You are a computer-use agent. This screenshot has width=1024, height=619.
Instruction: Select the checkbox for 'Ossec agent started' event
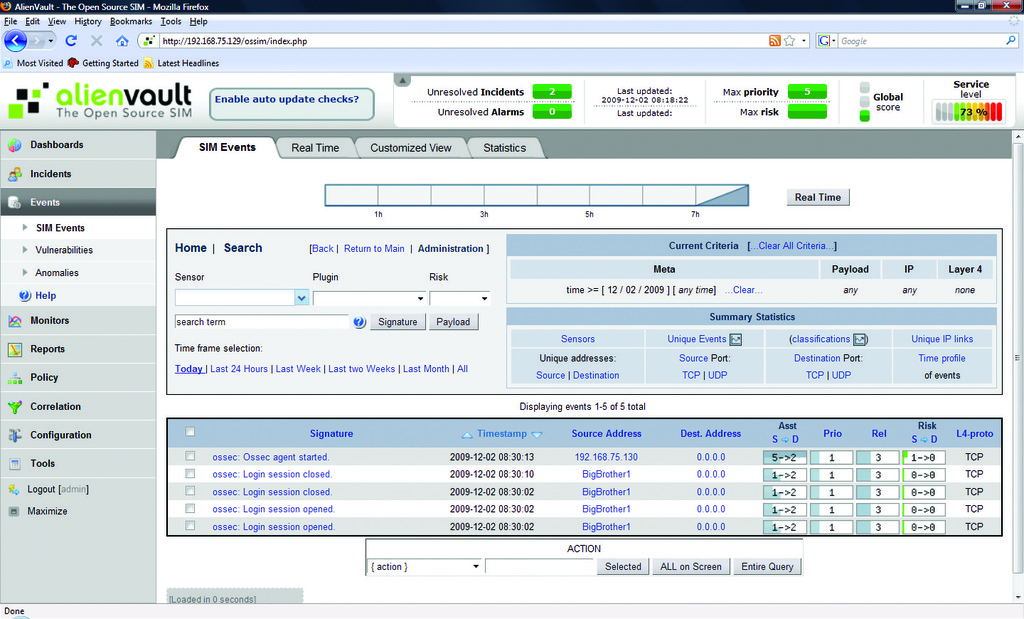click(190, 456)
